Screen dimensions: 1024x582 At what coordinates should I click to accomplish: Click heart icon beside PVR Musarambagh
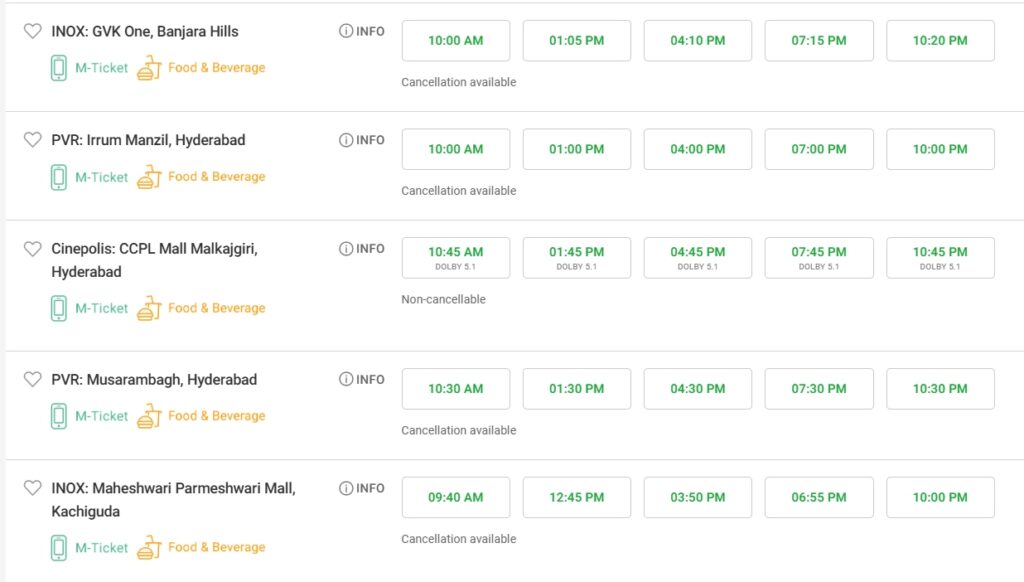(x=33, y=380)
